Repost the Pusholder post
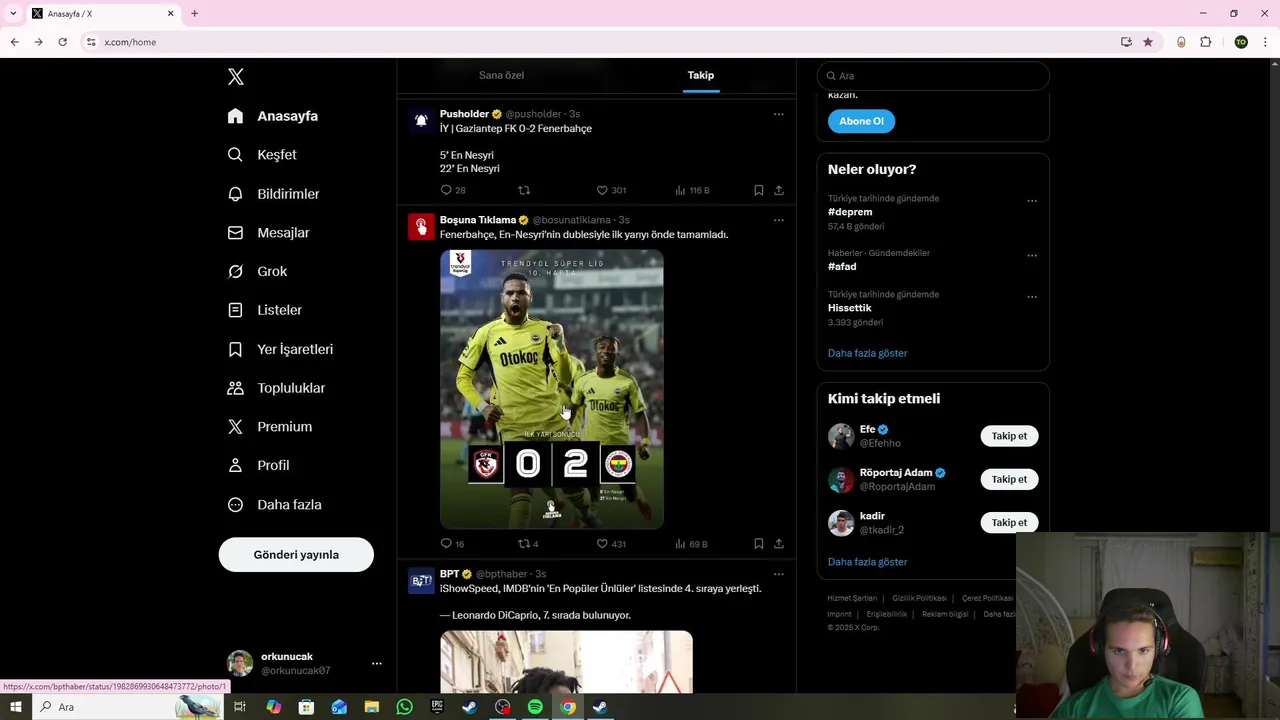Image resolution: width=1280 pixels, height=720 pixels. point(524,190)
